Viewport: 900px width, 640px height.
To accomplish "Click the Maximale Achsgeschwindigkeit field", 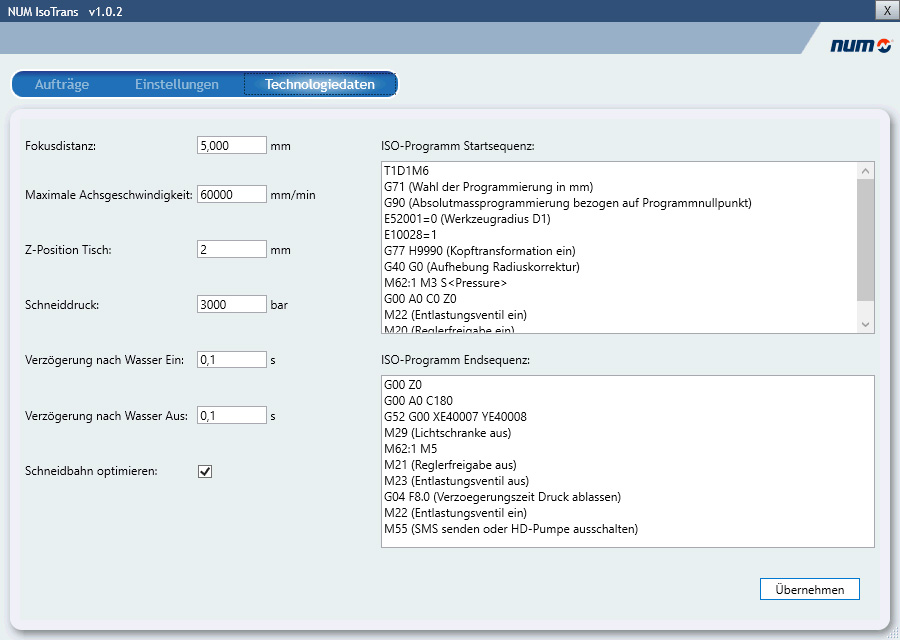I will click(232, 194).
